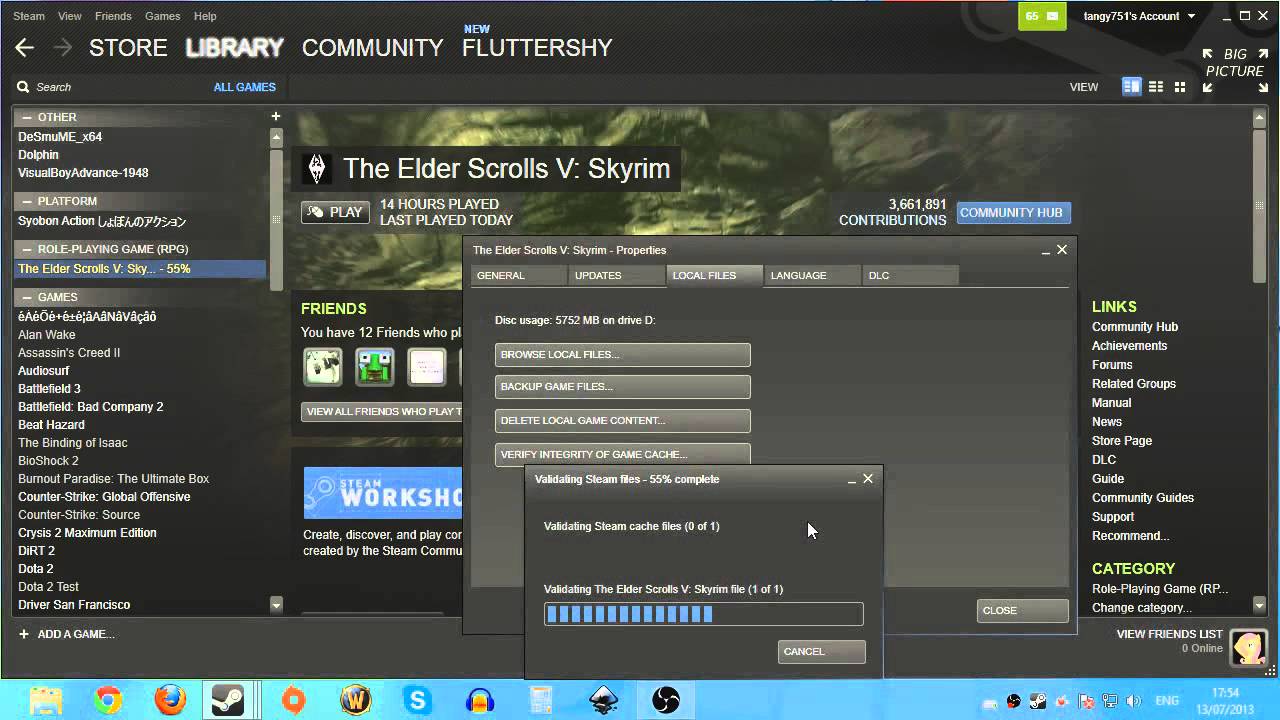Open the Help menu
Viewport: 1280px width, 720px height.
pyautogui.click(x=205, y=16)
